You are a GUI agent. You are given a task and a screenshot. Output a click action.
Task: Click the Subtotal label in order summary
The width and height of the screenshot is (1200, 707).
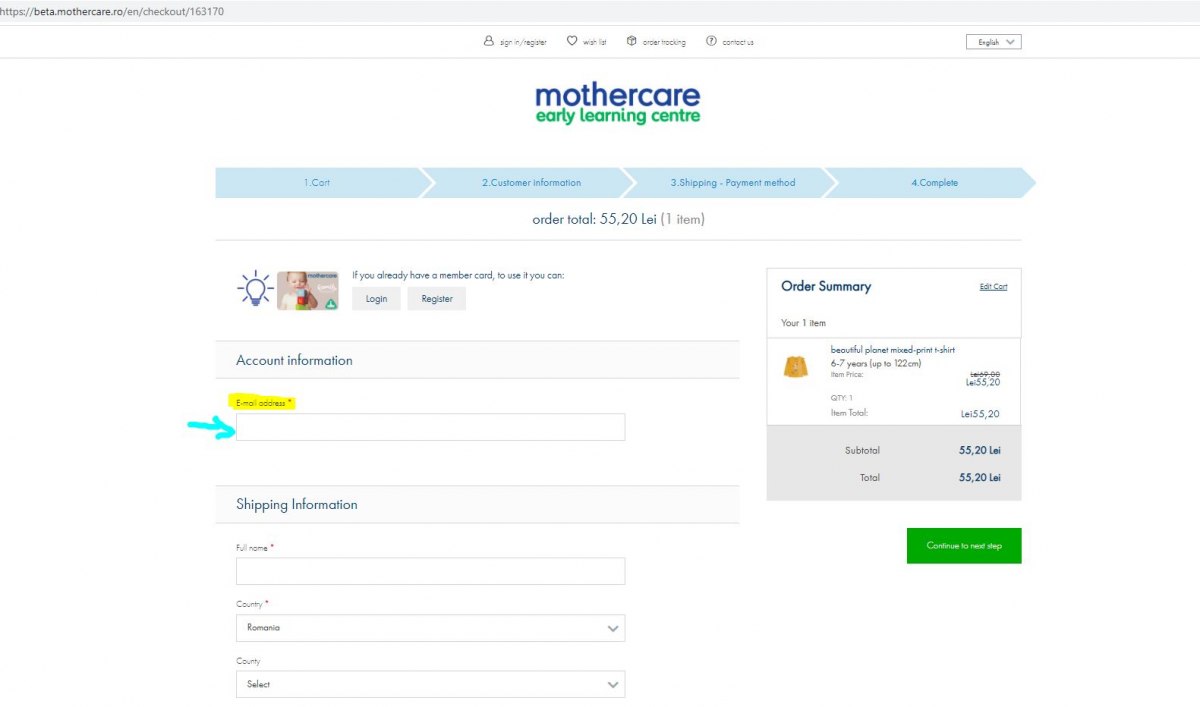coord(862,451)
